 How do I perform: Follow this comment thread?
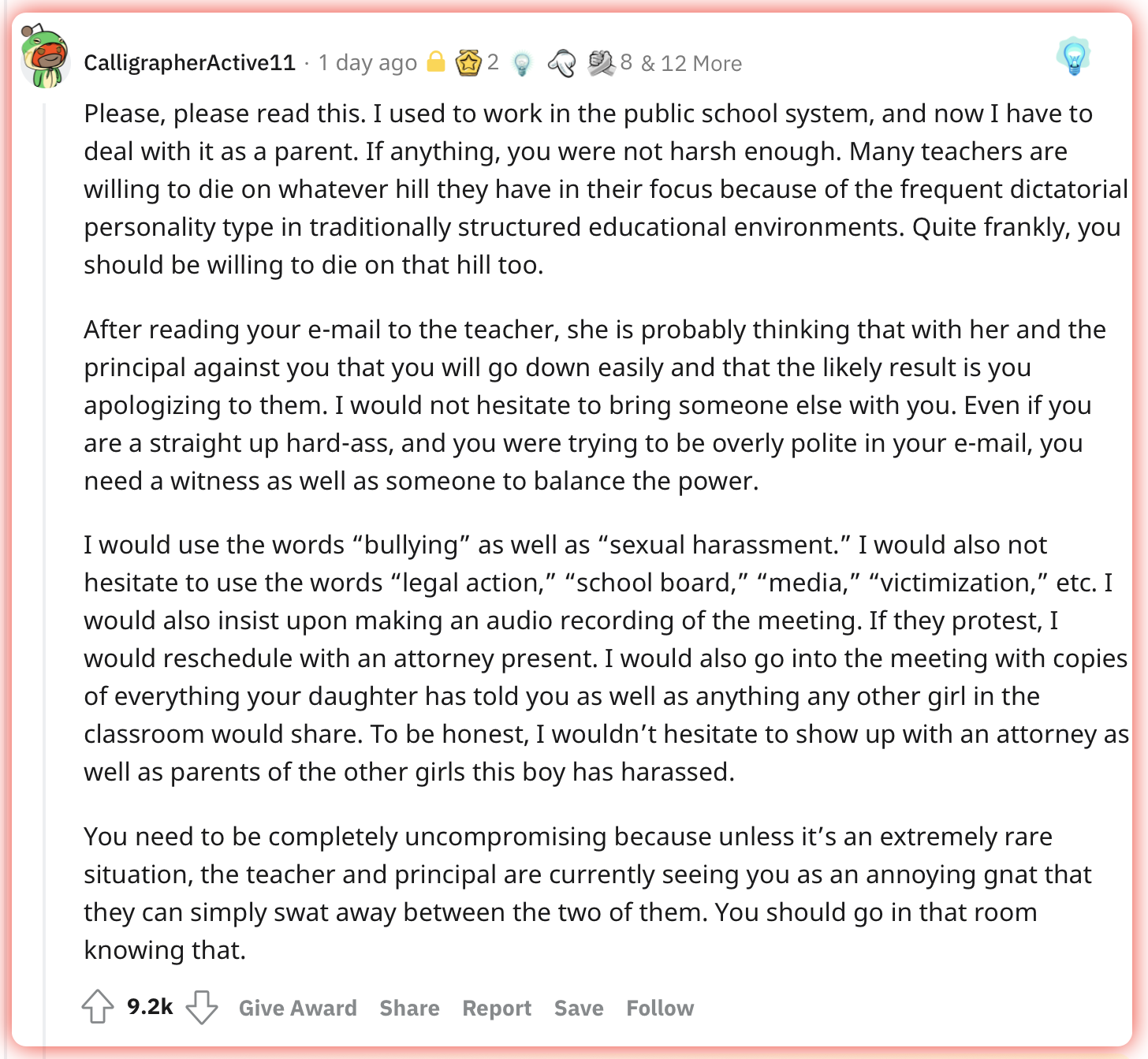[x=660, y=1008]
